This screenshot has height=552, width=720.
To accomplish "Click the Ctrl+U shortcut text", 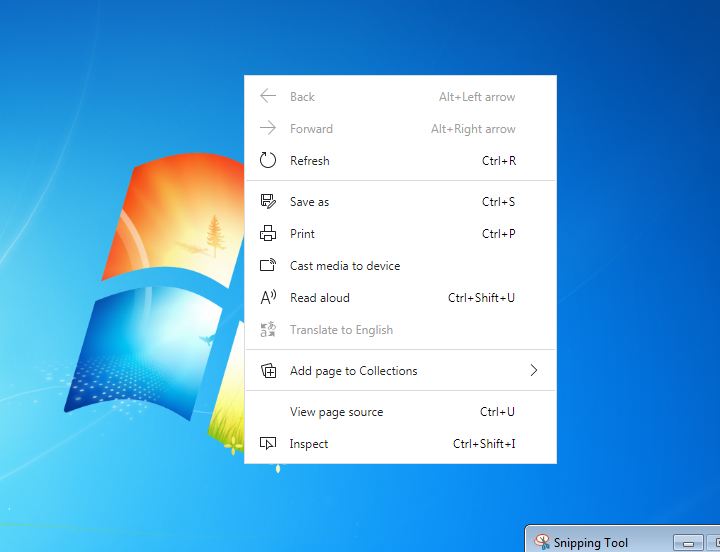I will (497, 412).
